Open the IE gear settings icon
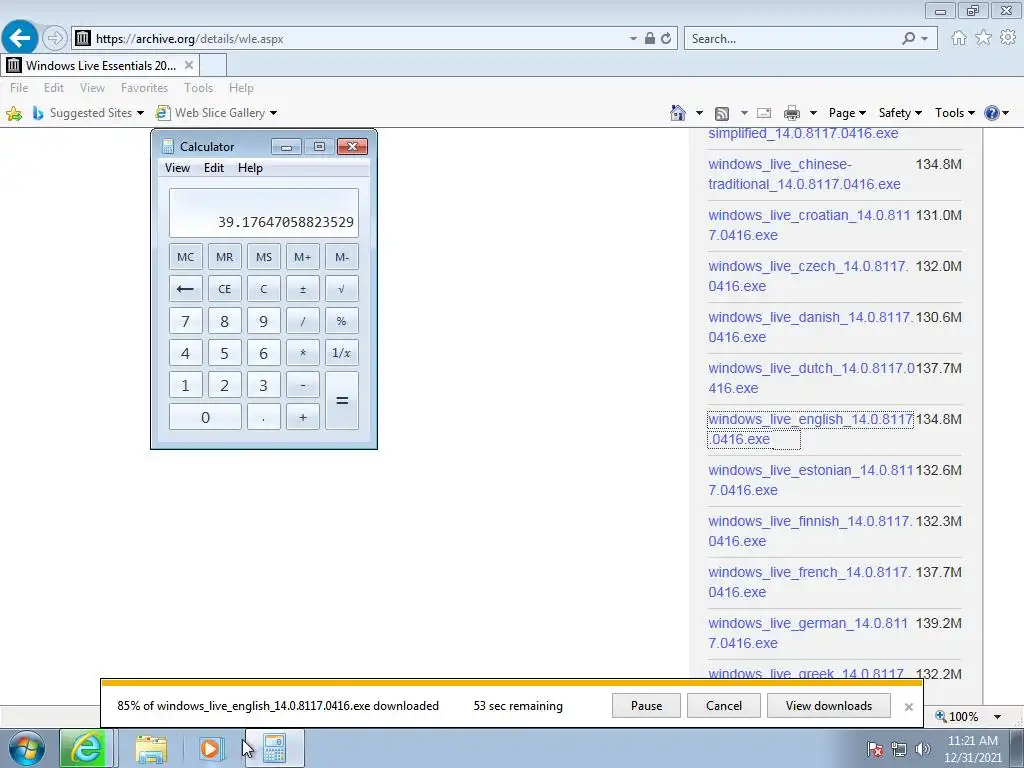This screenshot has height=768, width=1024. [x=1008, y=38]
